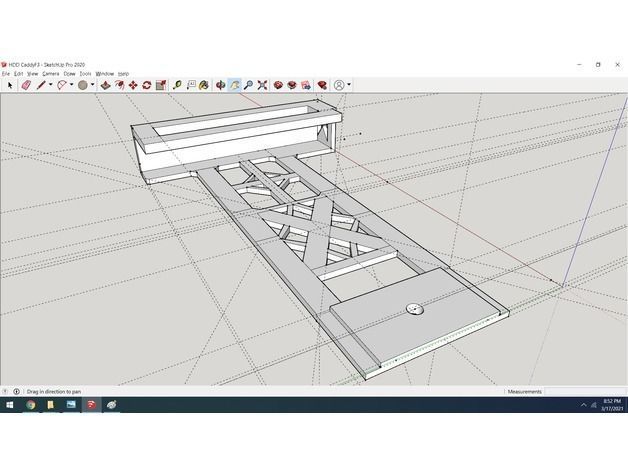Open File Explorer from the taskbar
Image resolution: width=628 pixels, height=472 pixels.
[50, 405]
